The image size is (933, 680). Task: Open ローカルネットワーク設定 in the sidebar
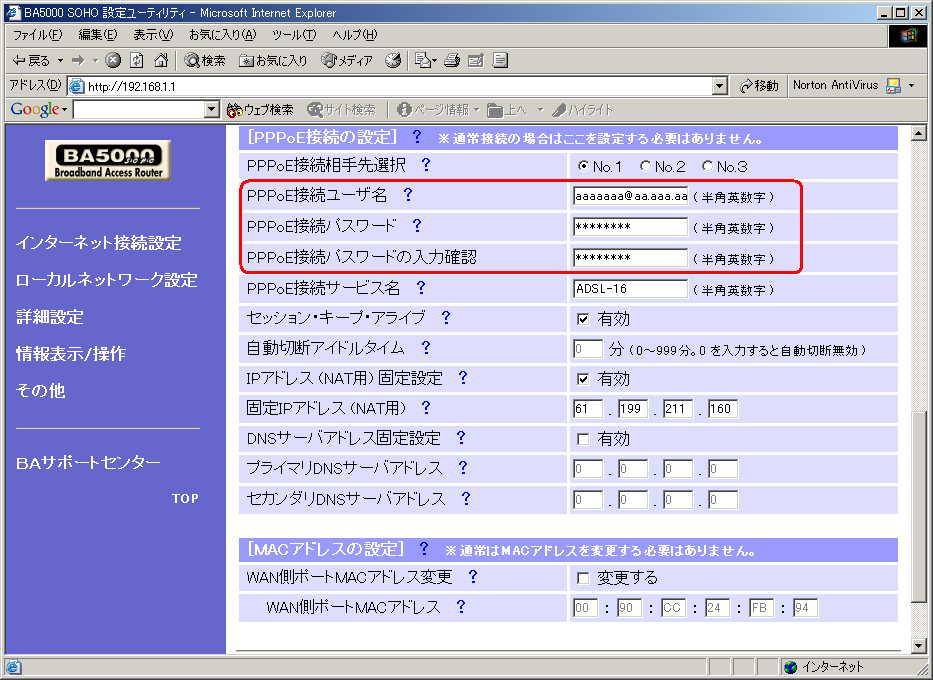107,280
